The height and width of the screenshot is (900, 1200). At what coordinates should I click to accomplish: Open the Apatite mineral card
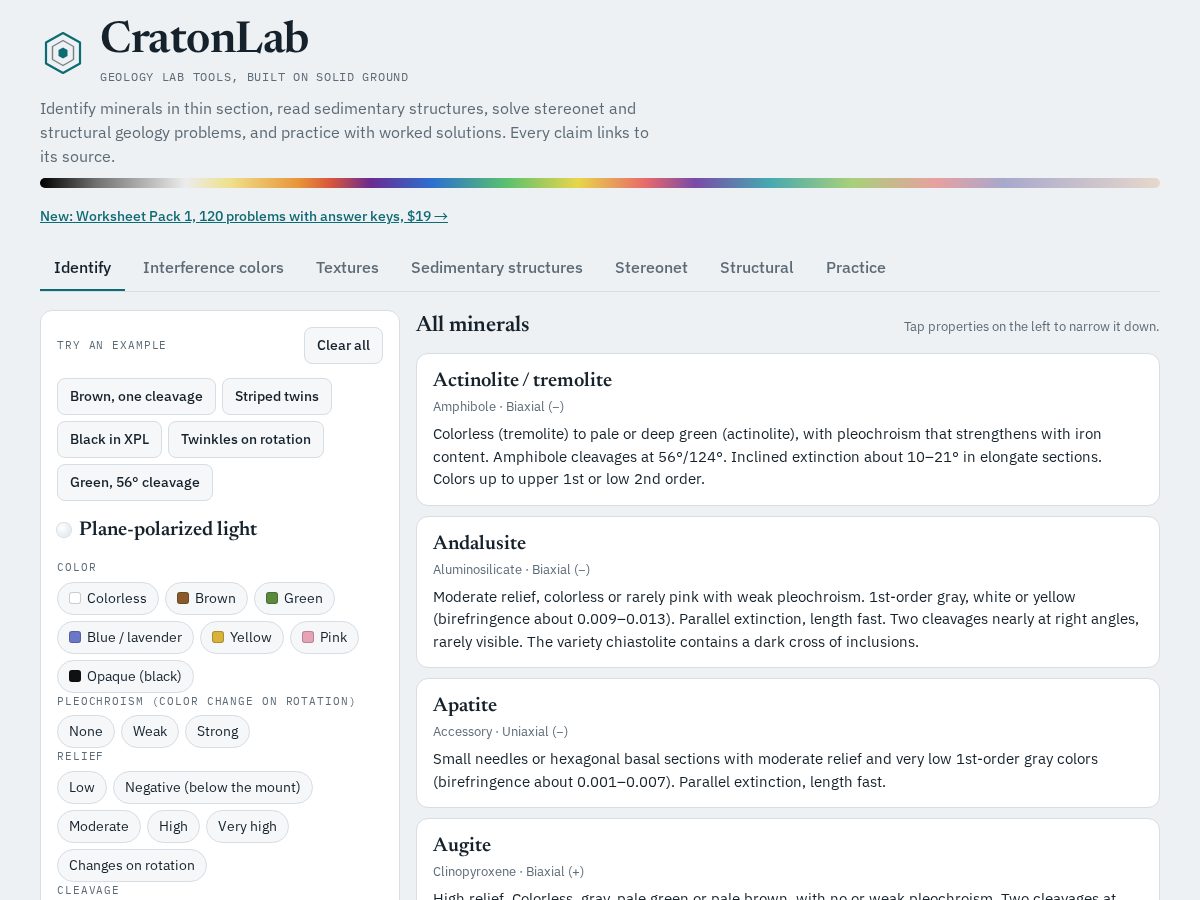[x=788, y=743]
